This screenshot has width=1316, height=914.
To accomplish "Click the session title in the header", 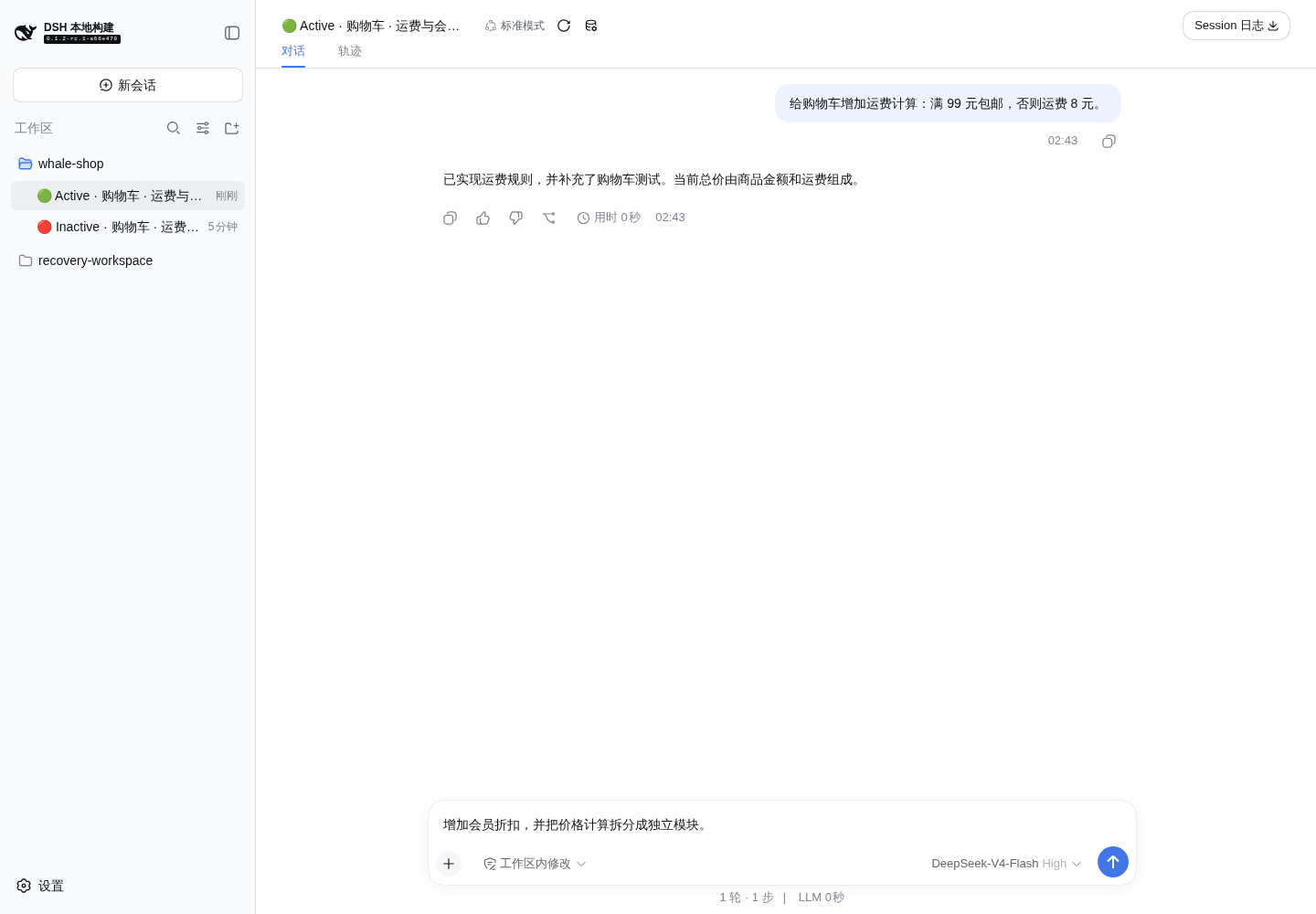I will coord(371,26).
